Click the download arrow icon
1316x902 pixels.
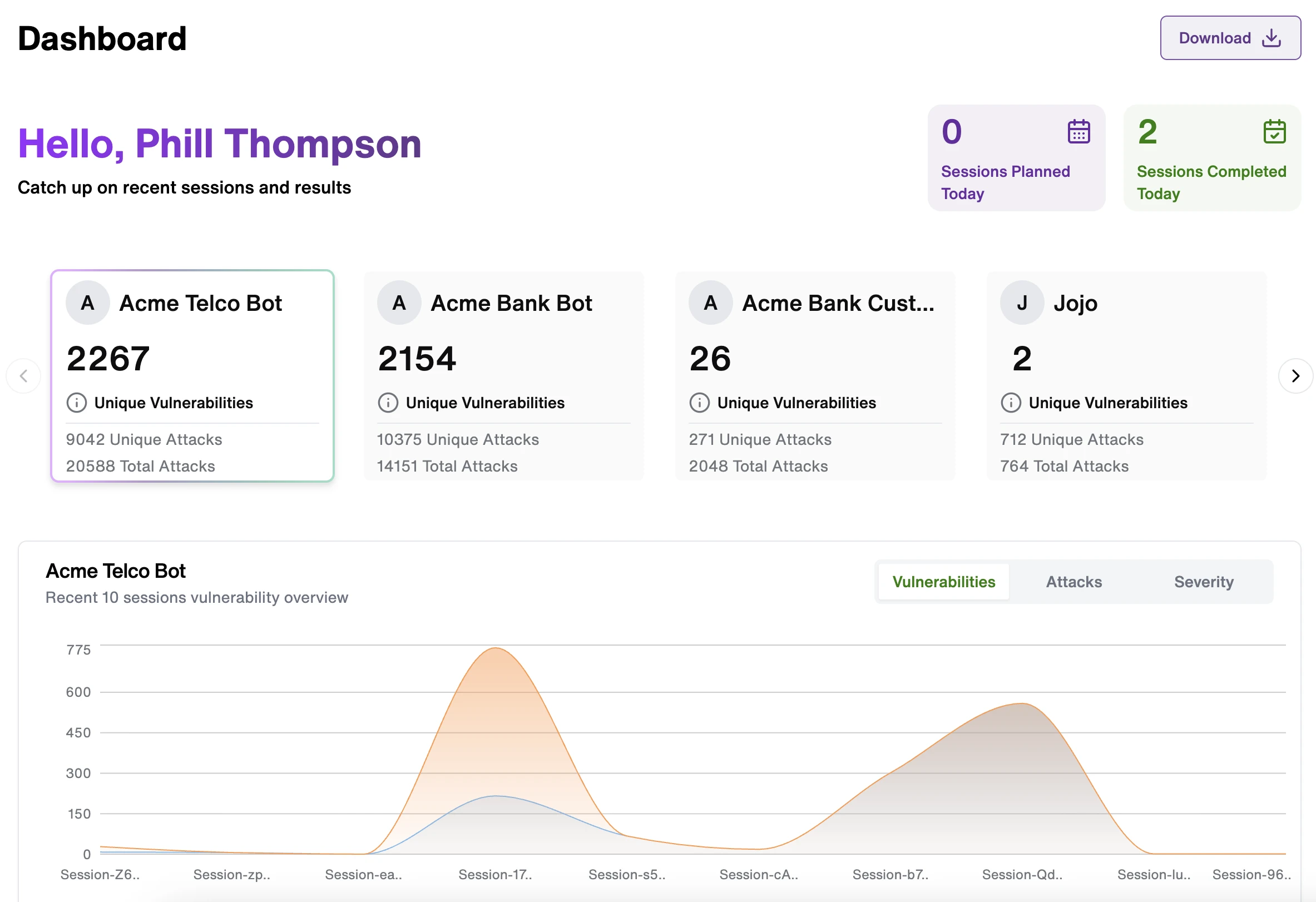pyautogui.click(x=1272, y=38)
